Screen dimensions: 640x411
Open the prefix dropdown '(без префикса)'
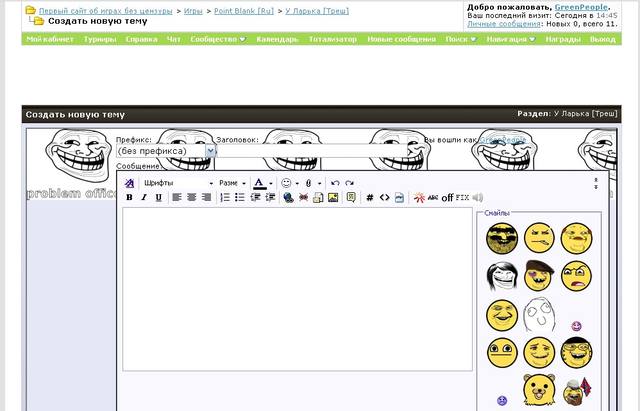[x=166, y=151]
